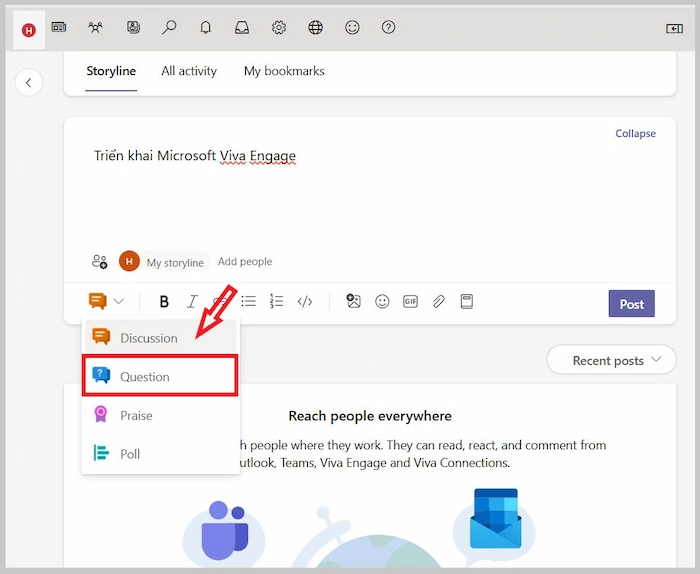Open the help question mark icon

(x=388, y=28)
